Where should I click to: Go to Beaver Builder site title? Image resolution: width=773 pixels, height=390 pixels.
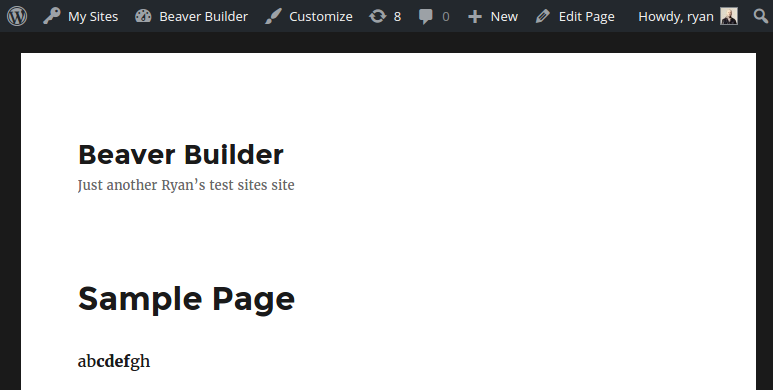181,154
